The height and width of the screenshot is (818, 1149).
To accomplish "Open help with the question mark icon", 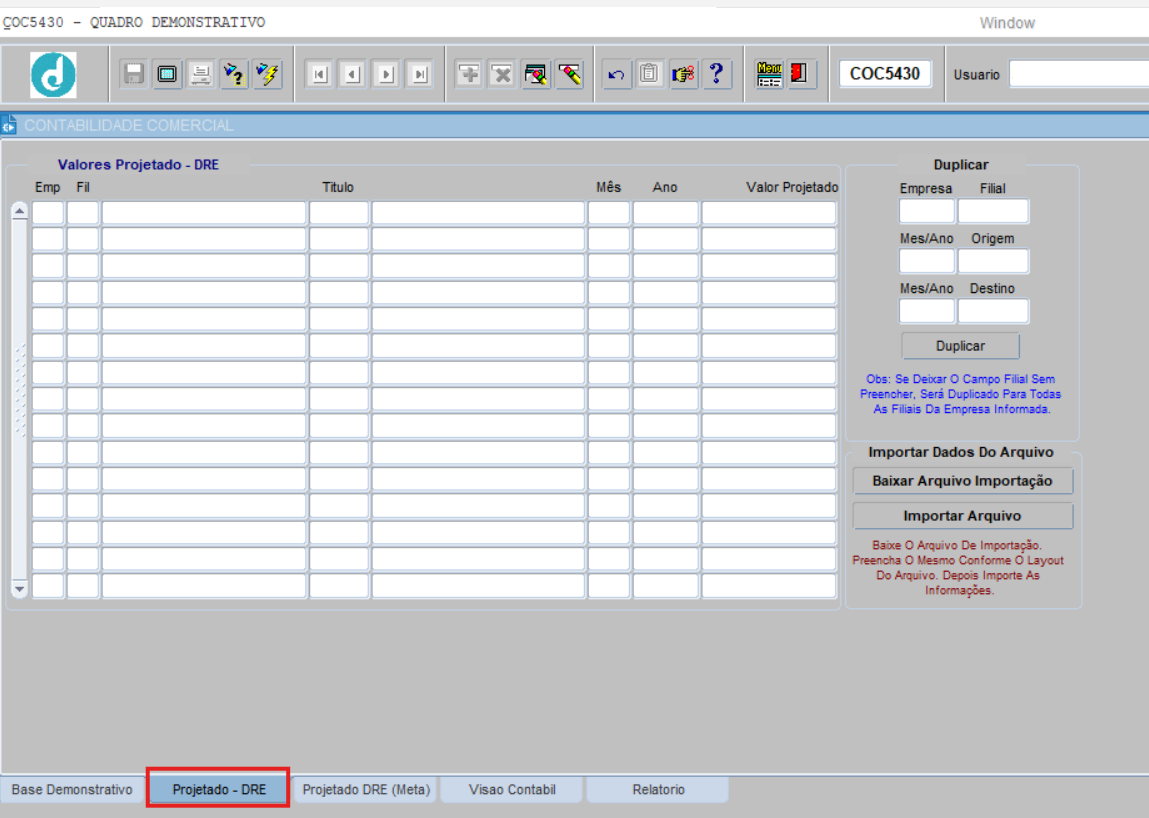I will (x=716, y=74).
